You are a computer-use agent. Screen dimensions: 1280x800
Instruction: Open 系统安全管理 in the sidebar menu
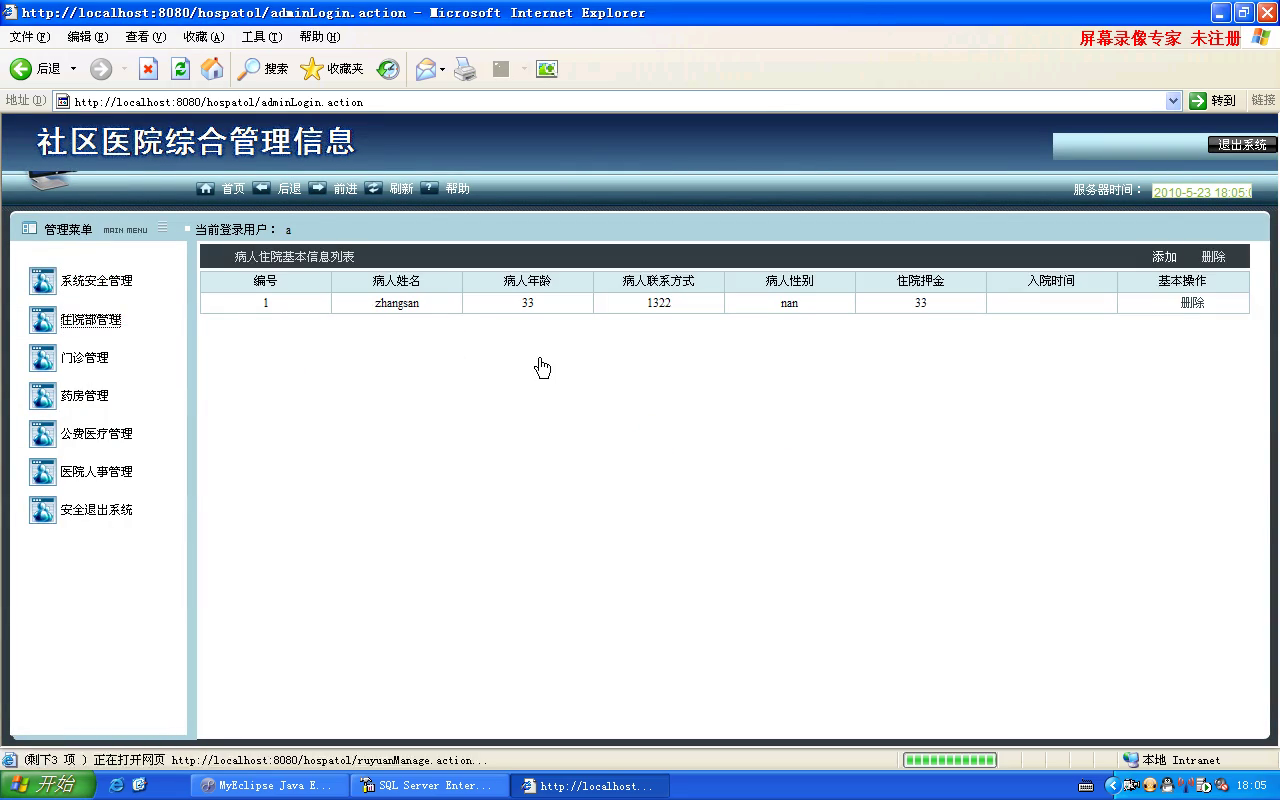tap(96, 281)
